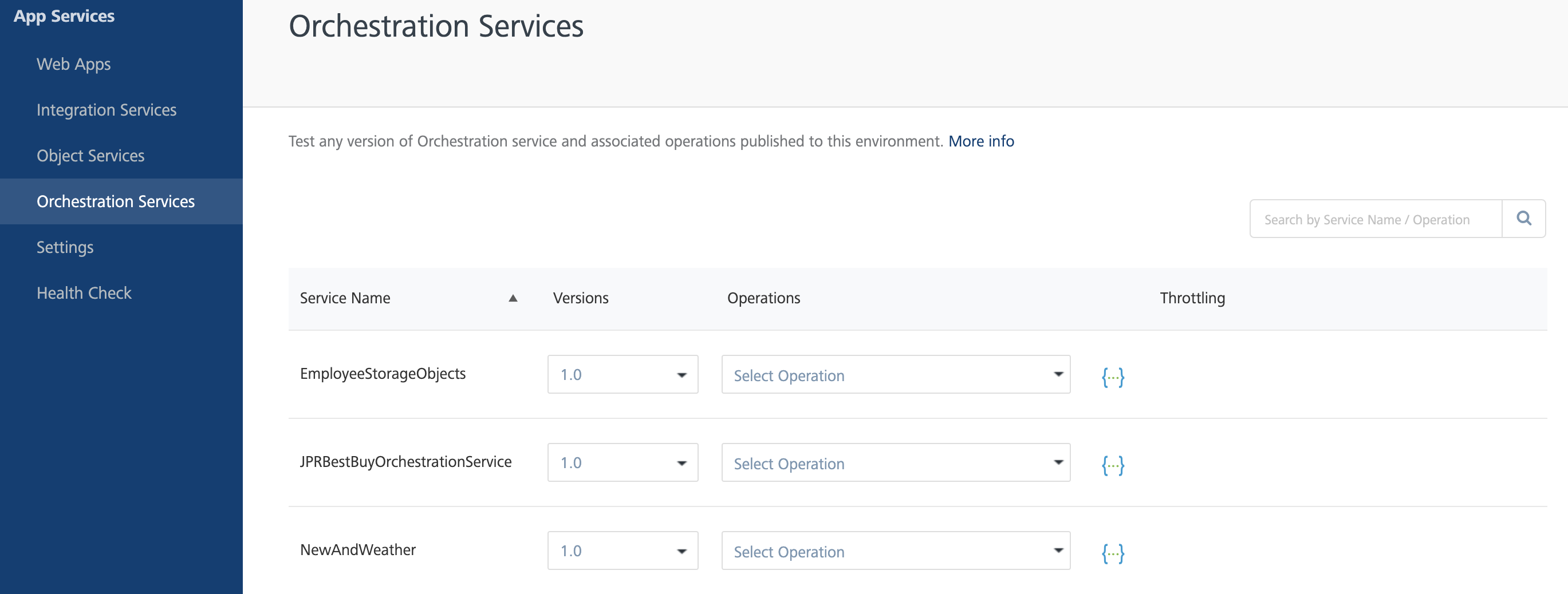
Task: Open Settings from the sidebar
Action: (x=65, y=247)
